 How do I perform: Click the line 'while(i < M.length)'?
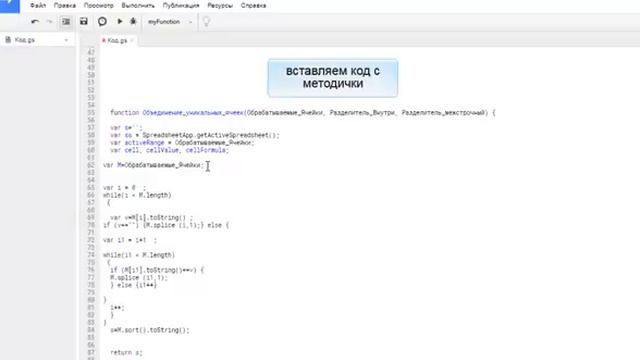coord(137,195)
